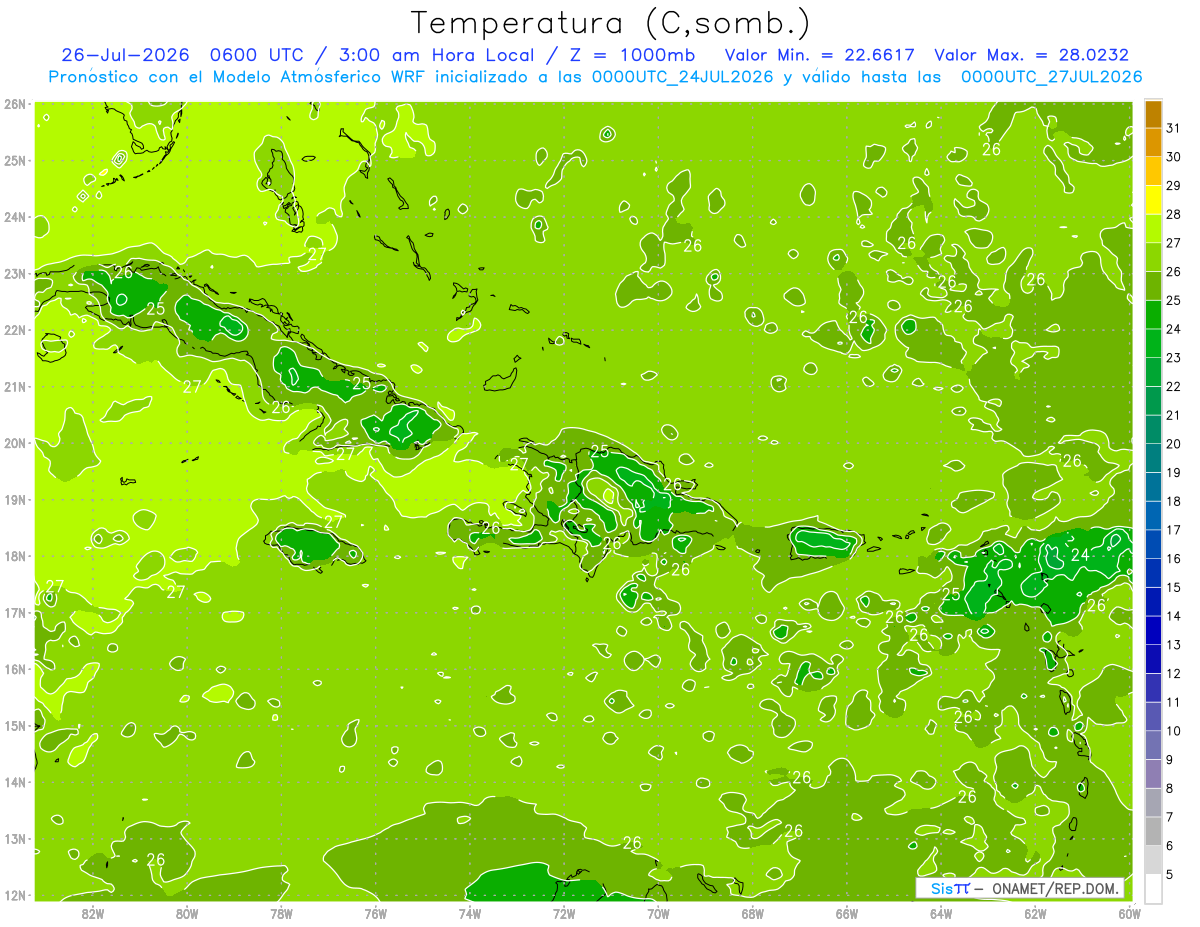1200x927 pixels.
Task: Select the date "26-Jul-2026" in header
Action: [125, 55]
